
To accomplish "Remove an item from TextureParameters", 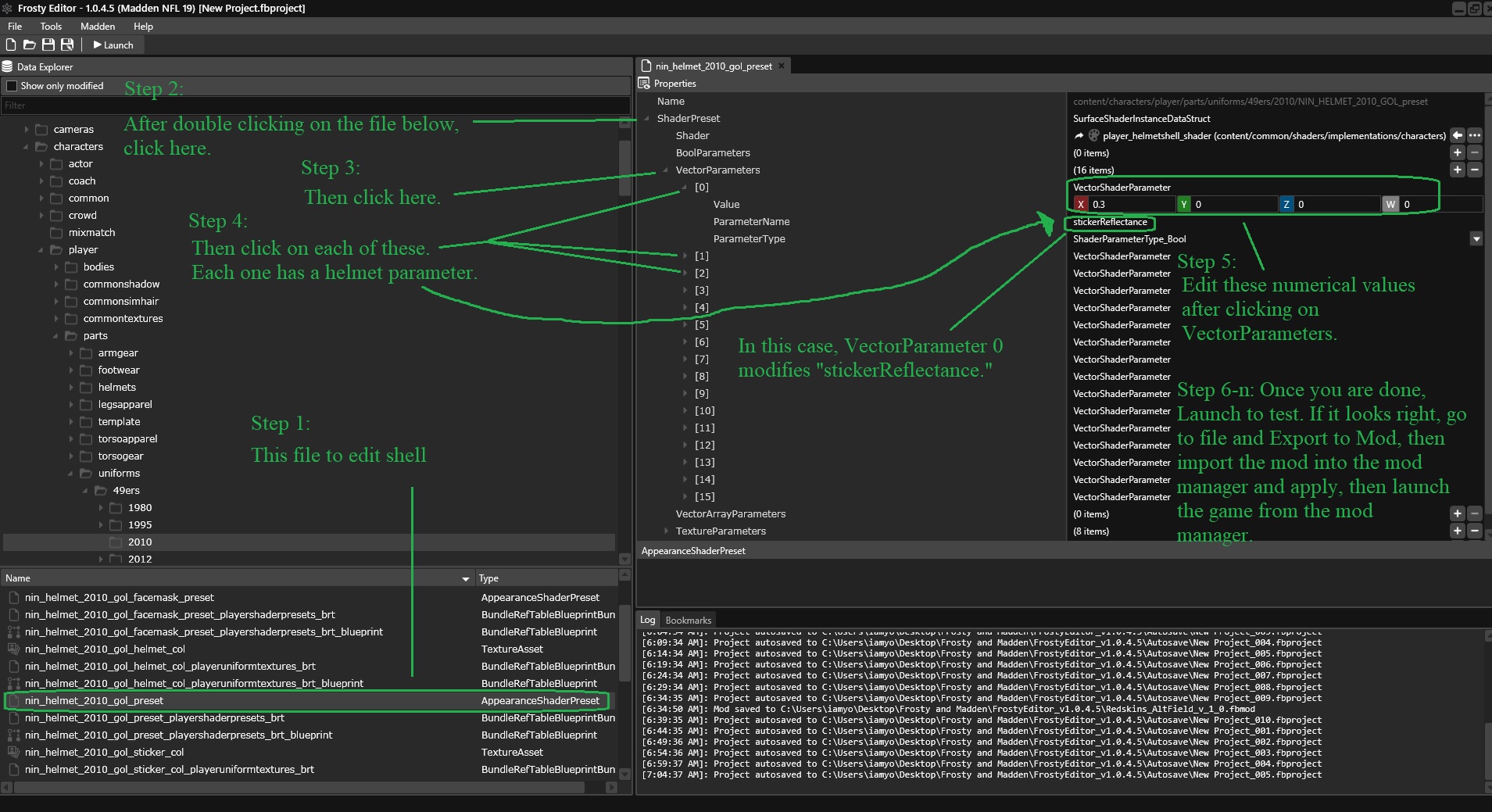I will [1474, 531].
